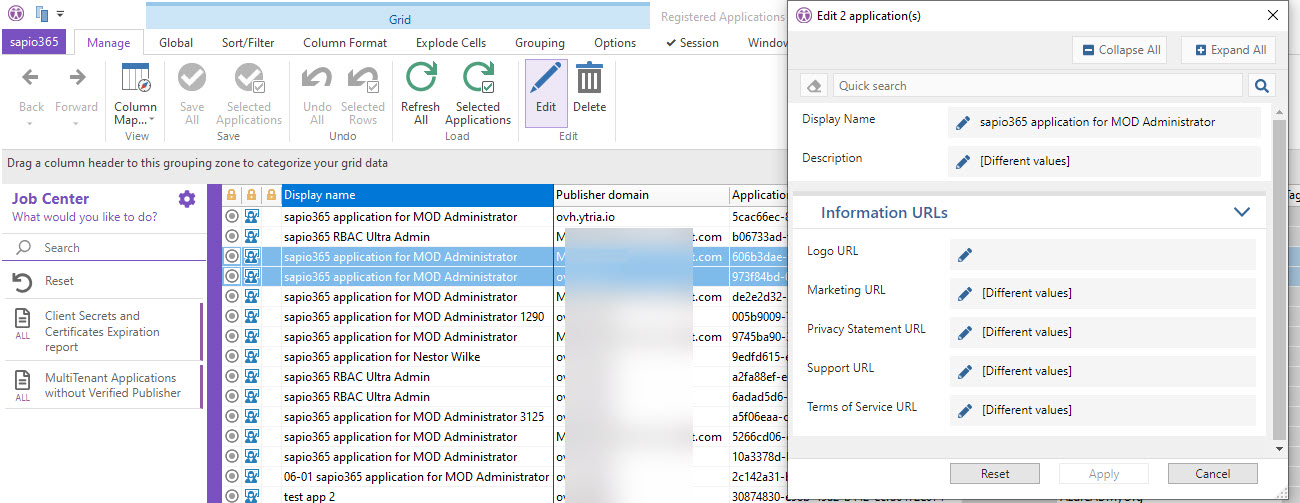
Task: Collapse the Information URLs section chevron
Action: 1242,212
